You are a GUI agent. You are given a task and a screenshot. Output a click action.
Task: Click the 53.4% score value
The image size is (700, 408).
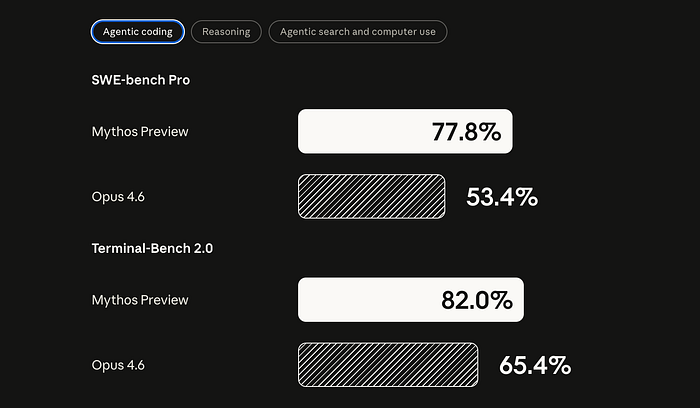(502, 197)
